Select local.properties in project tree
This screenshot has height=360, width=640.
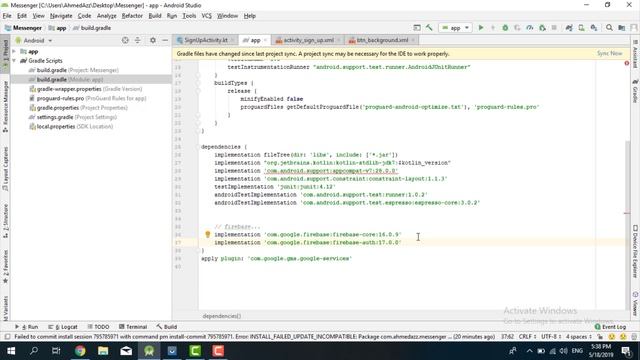pos(71,127)
